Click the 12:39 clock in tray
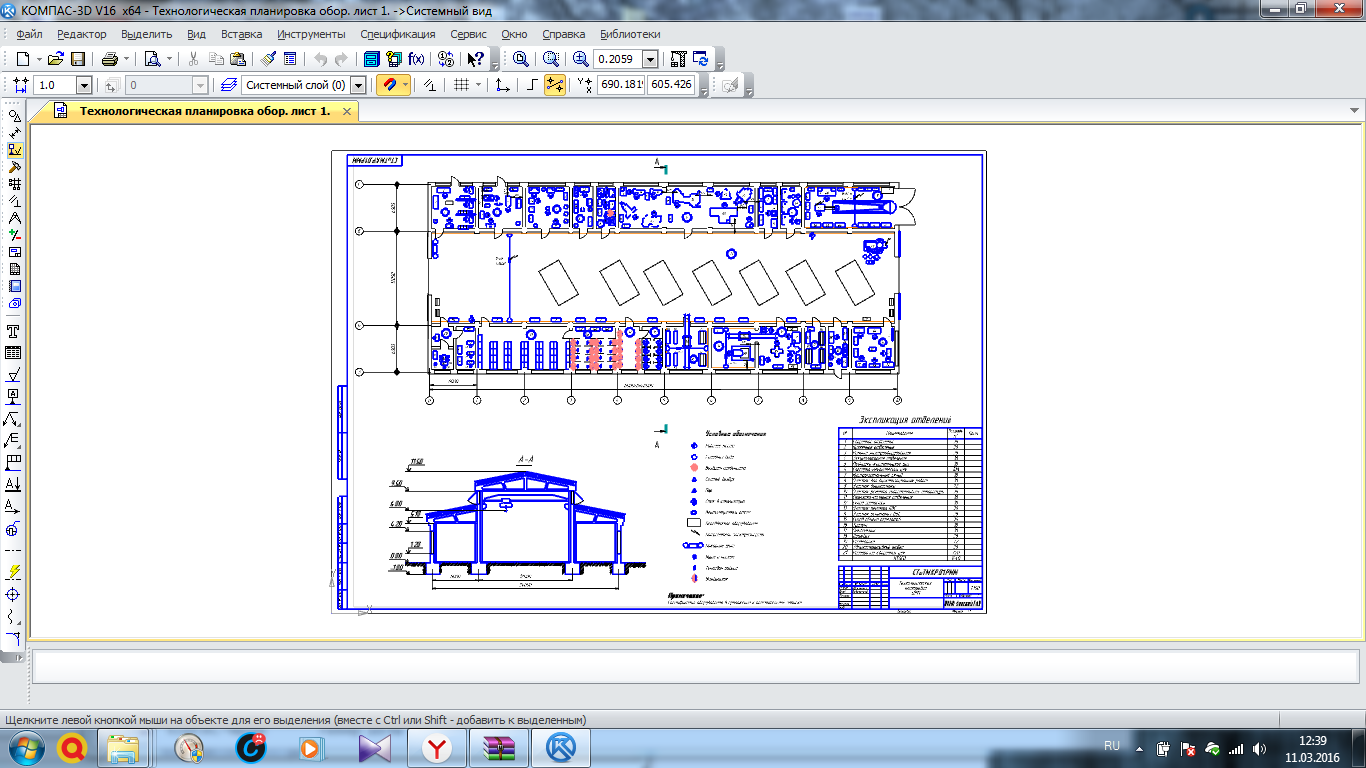The width and height of the screenshot is (1366, 768). (1314, 741)
